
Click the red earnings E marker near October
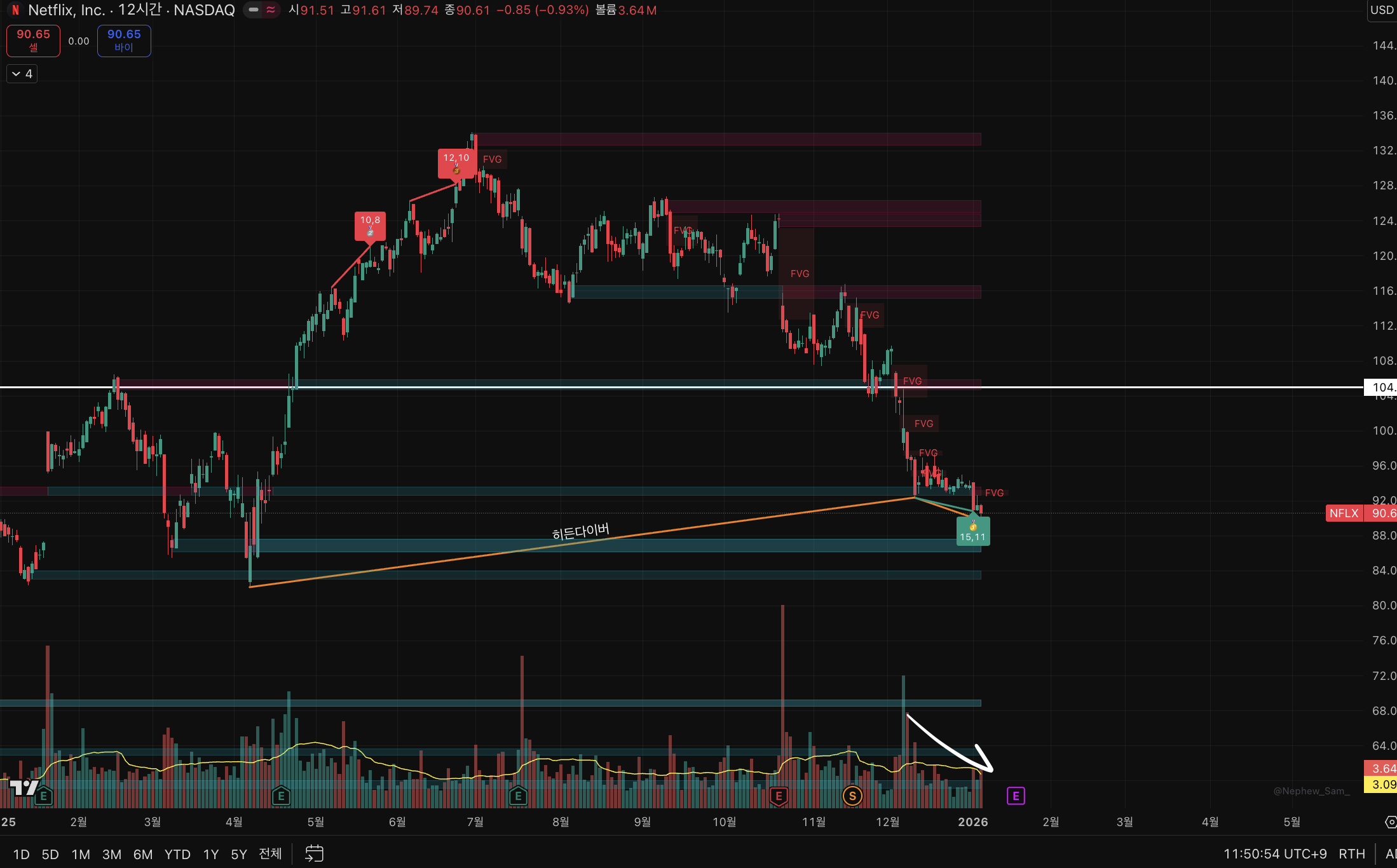tap(779, 796)
